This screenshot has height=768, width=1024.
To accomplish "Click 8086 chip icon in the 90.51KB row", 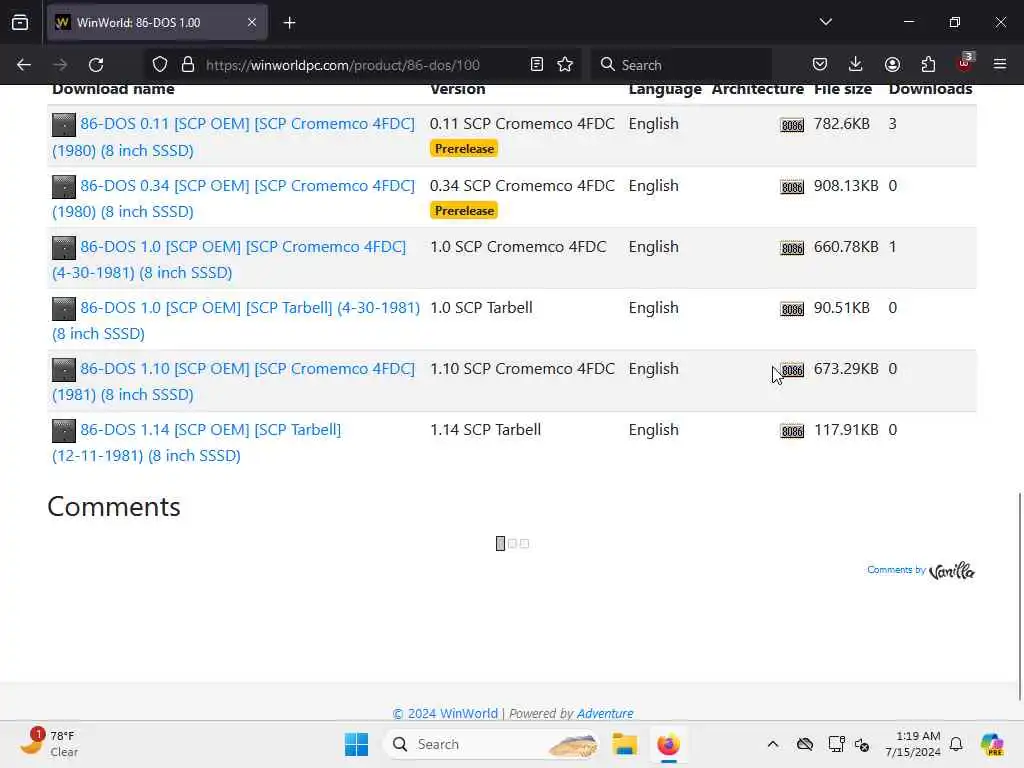I will tap(792, 309).
